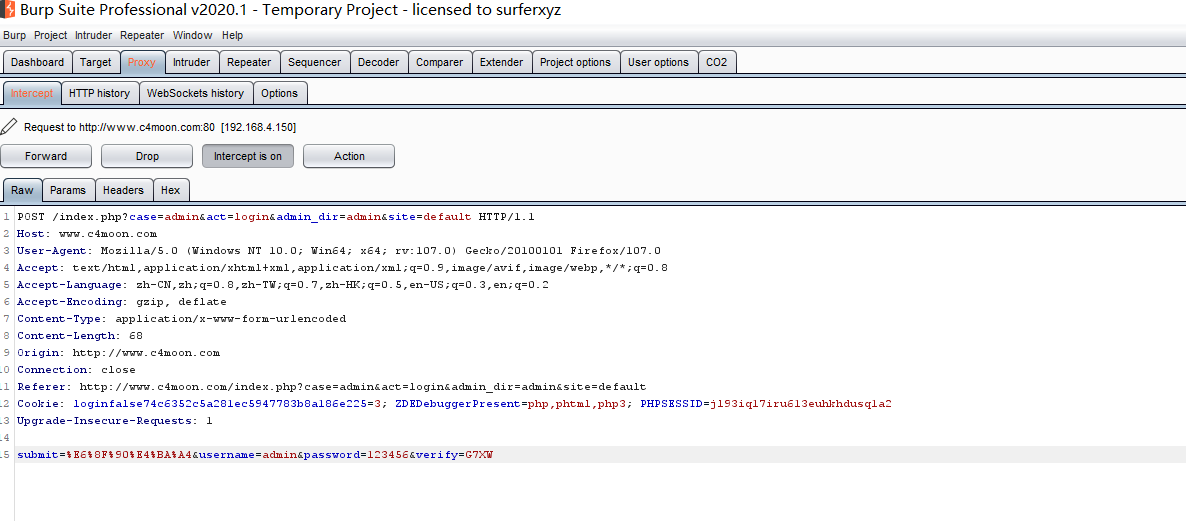View the WebSockets history sub-tab
Screen dimensions: 1186x521
[195, 94]
